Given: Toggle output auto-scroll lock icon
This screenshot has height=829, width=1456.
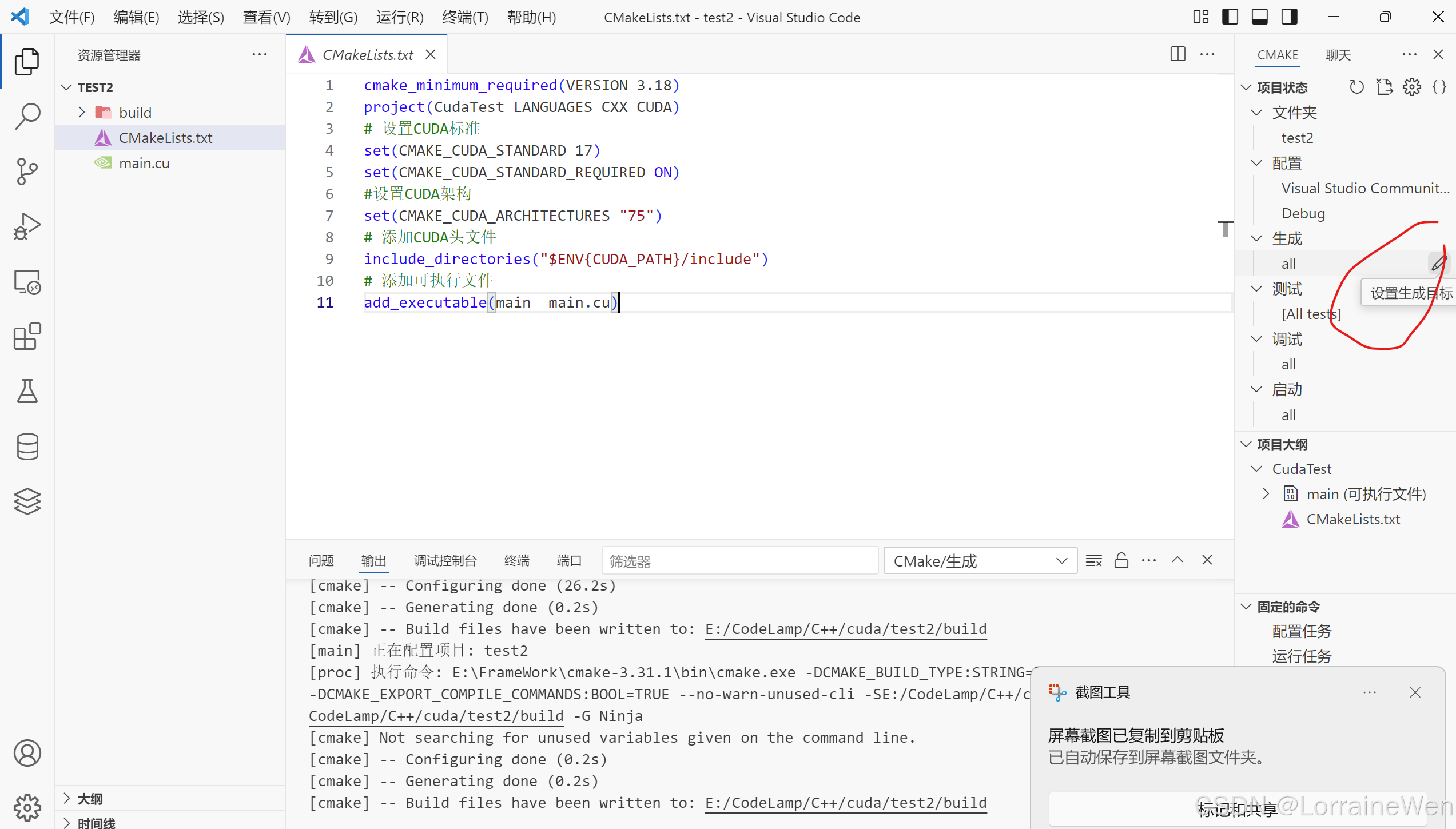Looking at the screenshot, I should click(1121, 561).
